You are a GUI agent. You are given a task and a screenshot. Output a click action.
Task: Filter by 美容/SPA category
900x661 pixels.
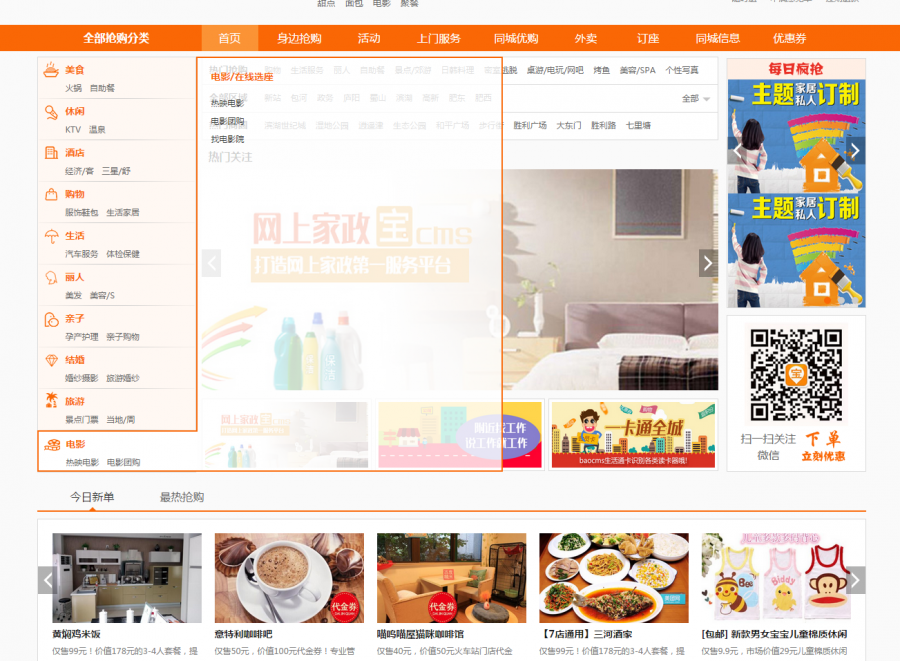pyautogui.click(x=637, y=70)
